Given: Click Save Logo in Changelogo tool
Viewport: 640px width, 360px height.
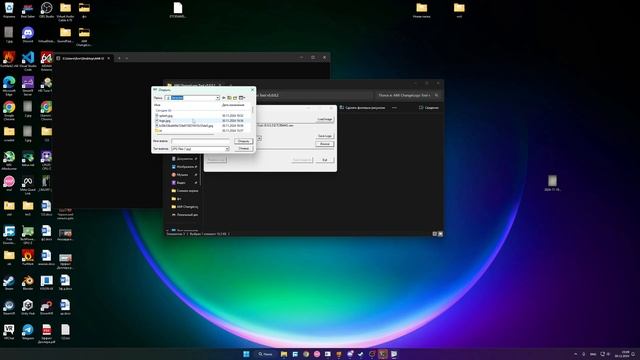Looking at the screenshot, I should click(325, 136).
